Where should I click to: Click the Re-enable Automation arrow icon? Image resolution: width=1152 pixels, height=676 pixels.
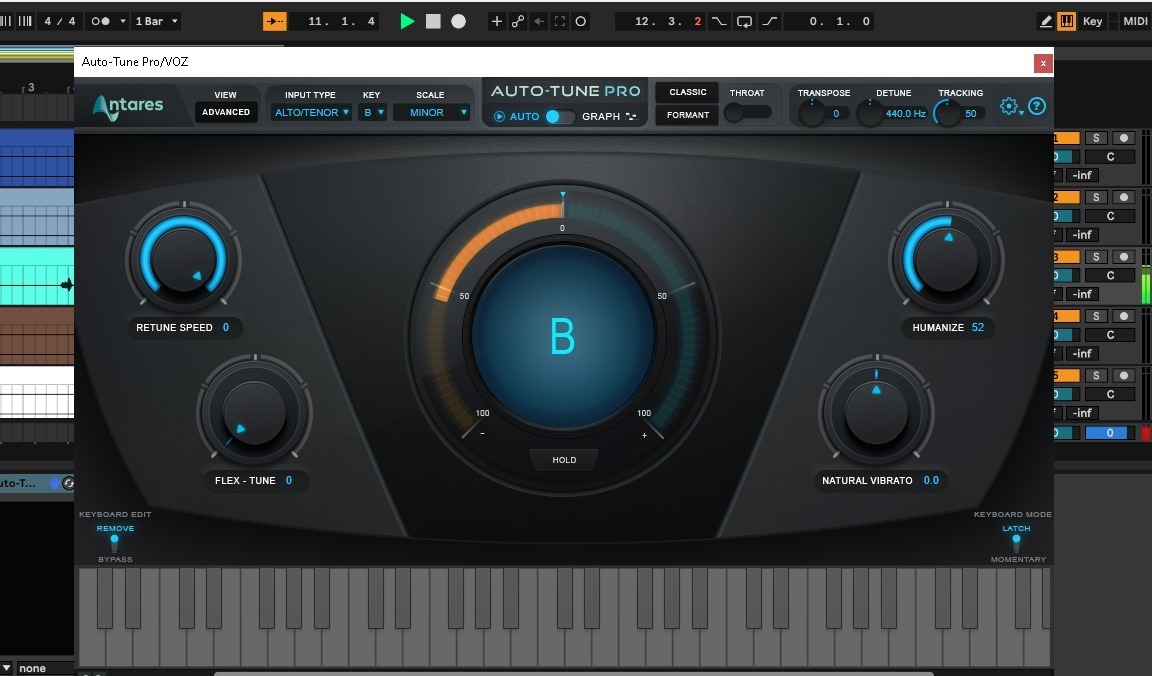pyautogui.click(x=539, y=21)
